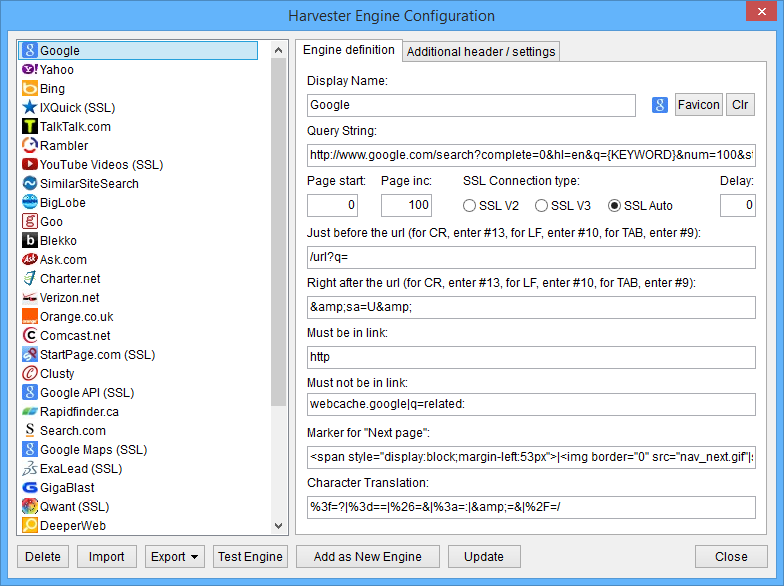
Task: Click the GigaBlast engine icon
Action: [x=30, y=488]
